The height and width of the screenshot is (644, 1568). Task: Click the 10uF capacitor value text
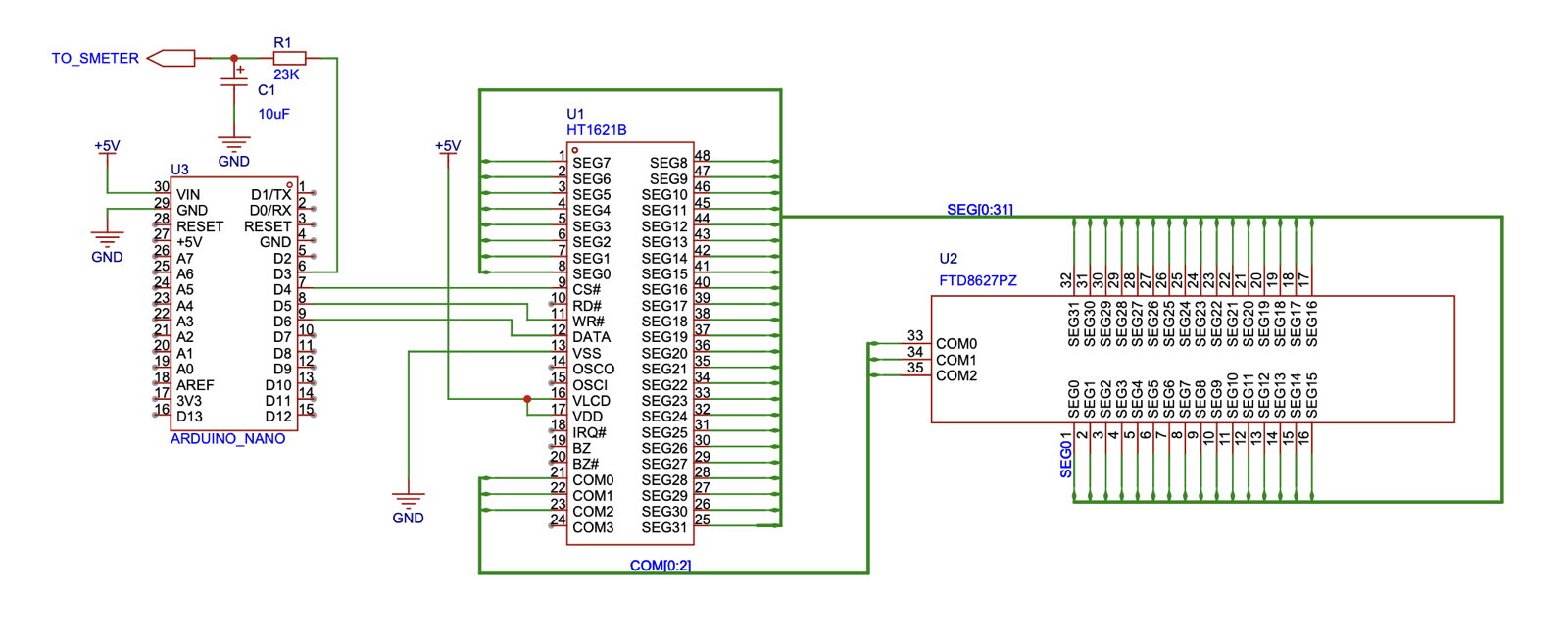[273, 115]
